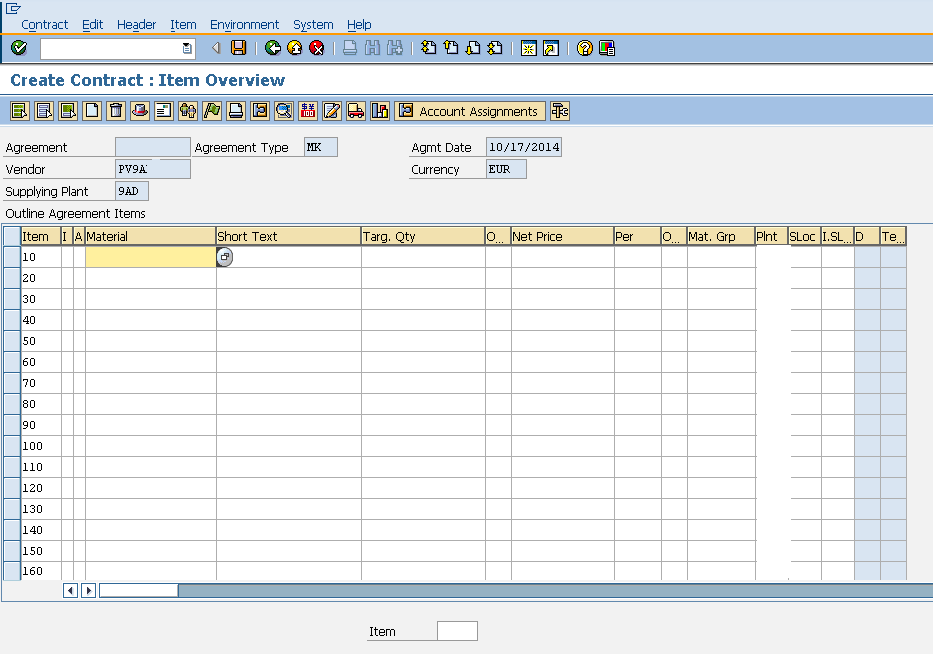The width and height of the screenshot is (933, 654).
Task: Click the Currency value EUR
Action: pos(506,169)
